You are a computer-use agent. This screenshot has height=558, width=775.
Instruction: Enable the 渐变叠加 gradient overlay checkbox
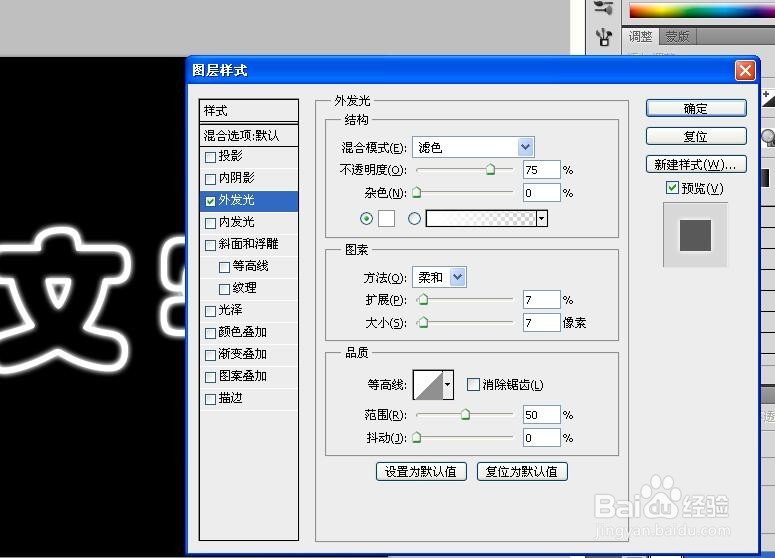tap(211, 355)
